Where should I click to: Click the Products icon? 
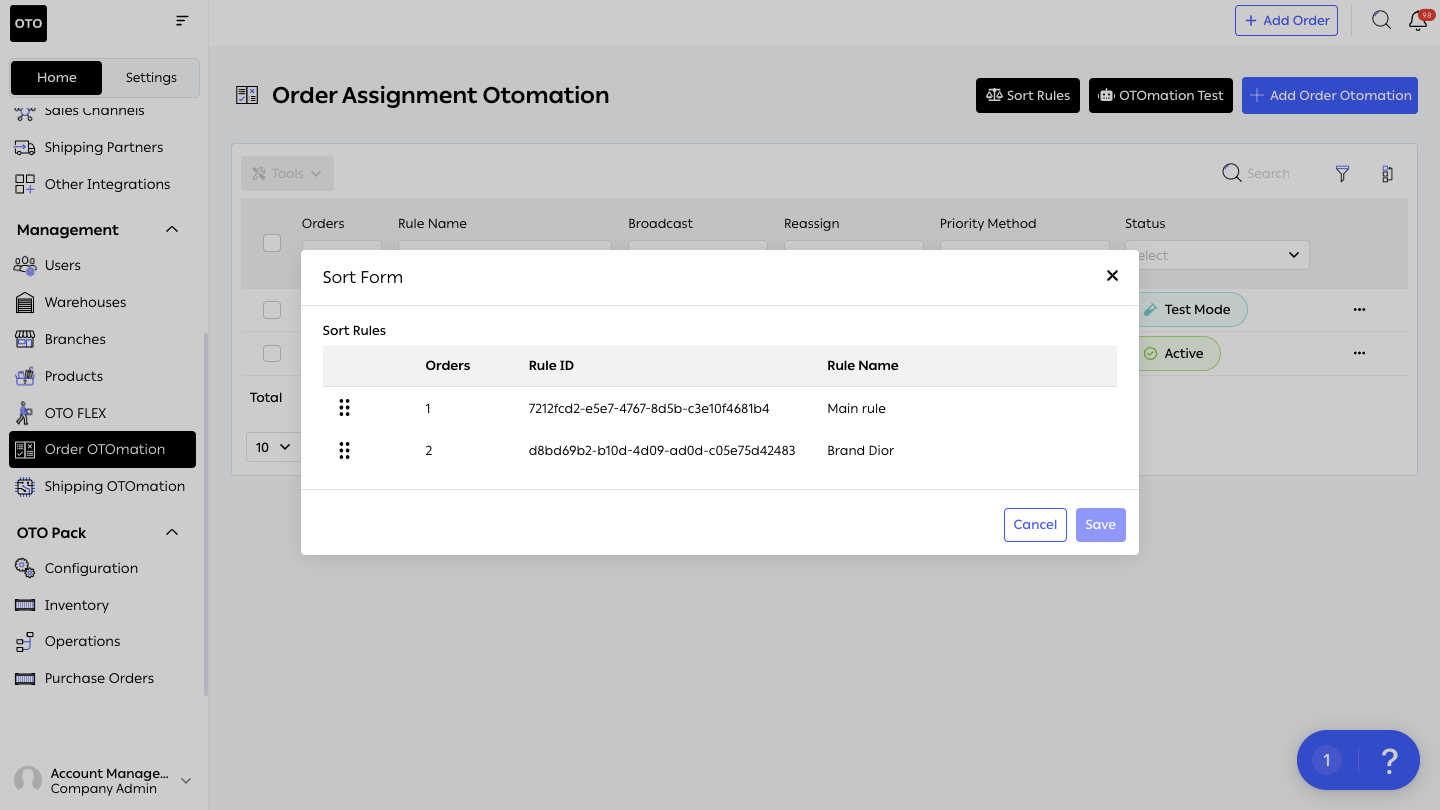25,376
